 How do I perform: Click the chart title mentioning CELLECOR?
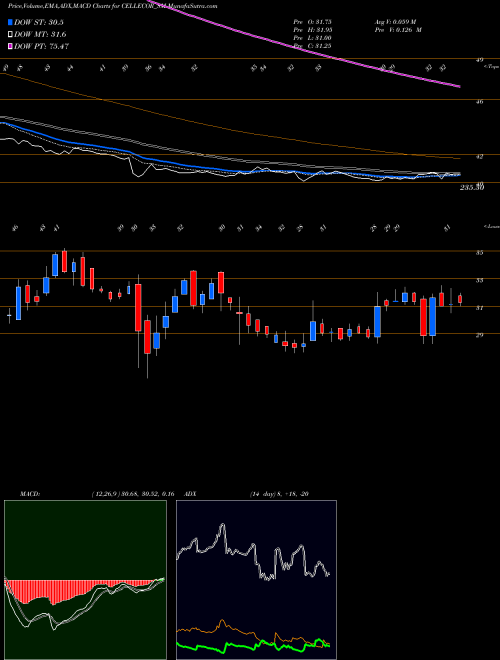112,7
